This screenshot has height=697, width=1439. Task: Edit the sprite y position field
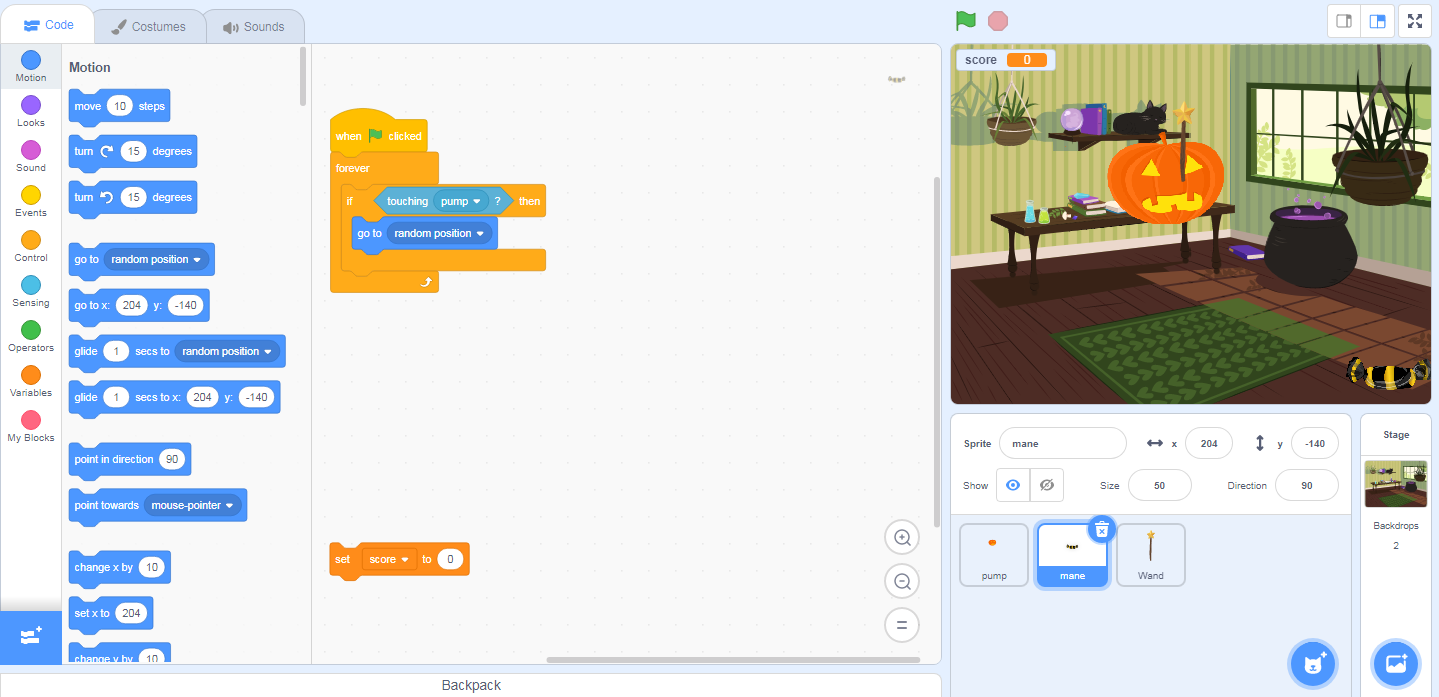[x=1315, y=443]
